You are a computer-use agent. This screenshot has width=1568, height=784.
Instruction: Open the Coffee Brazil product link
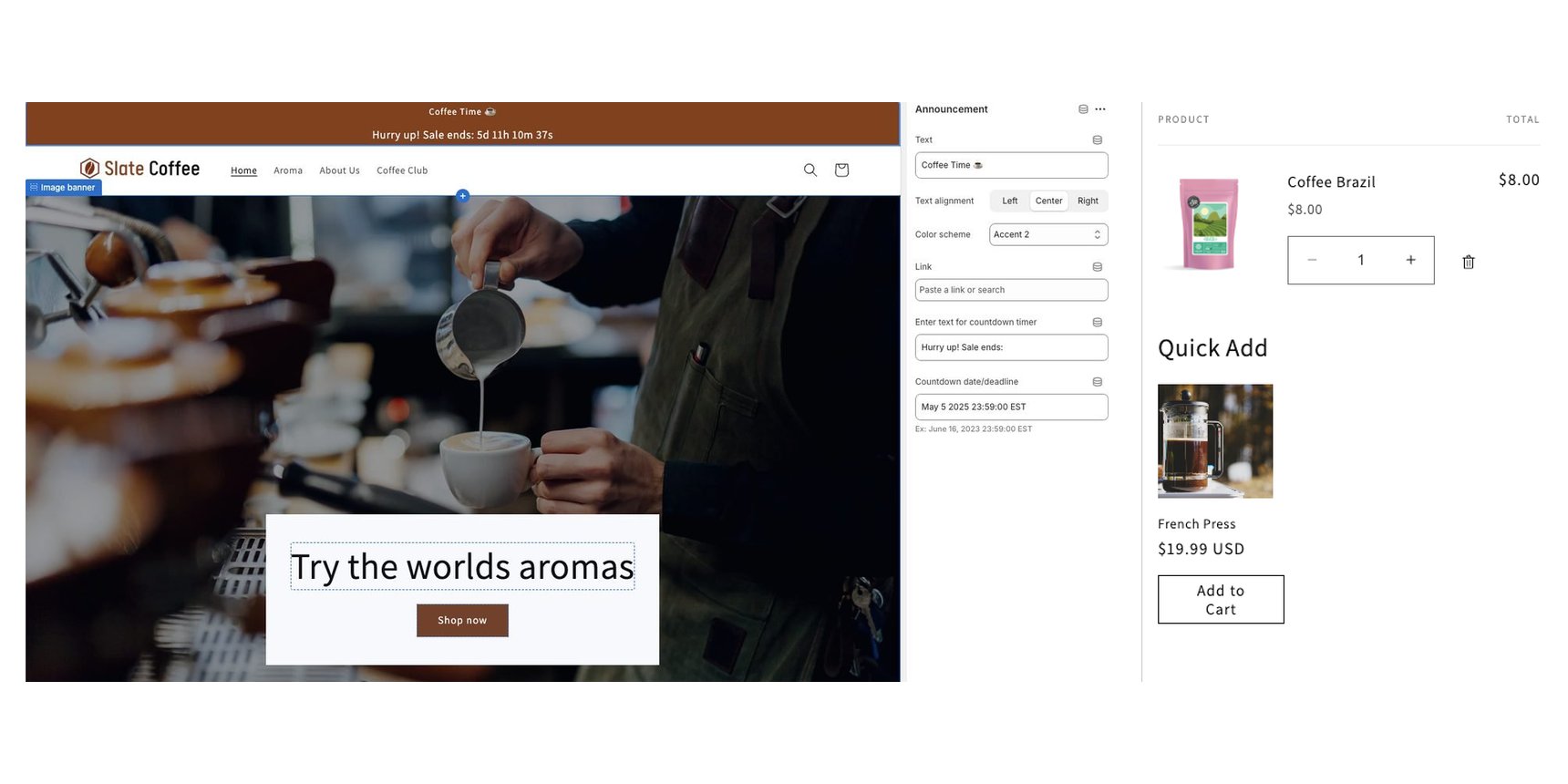click(1331, 182)
